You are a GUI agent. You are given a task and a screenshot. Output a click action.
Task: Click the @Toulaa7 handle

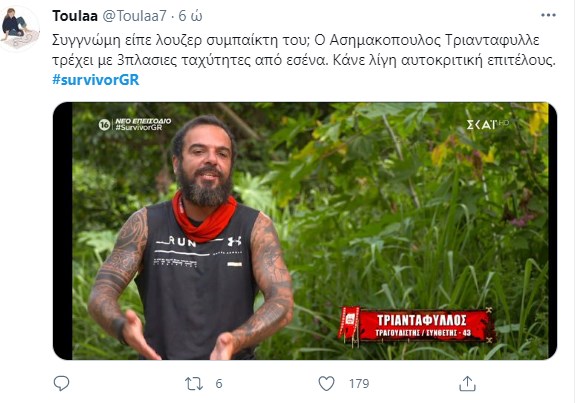pyautogui.click(x=134, y=16)
